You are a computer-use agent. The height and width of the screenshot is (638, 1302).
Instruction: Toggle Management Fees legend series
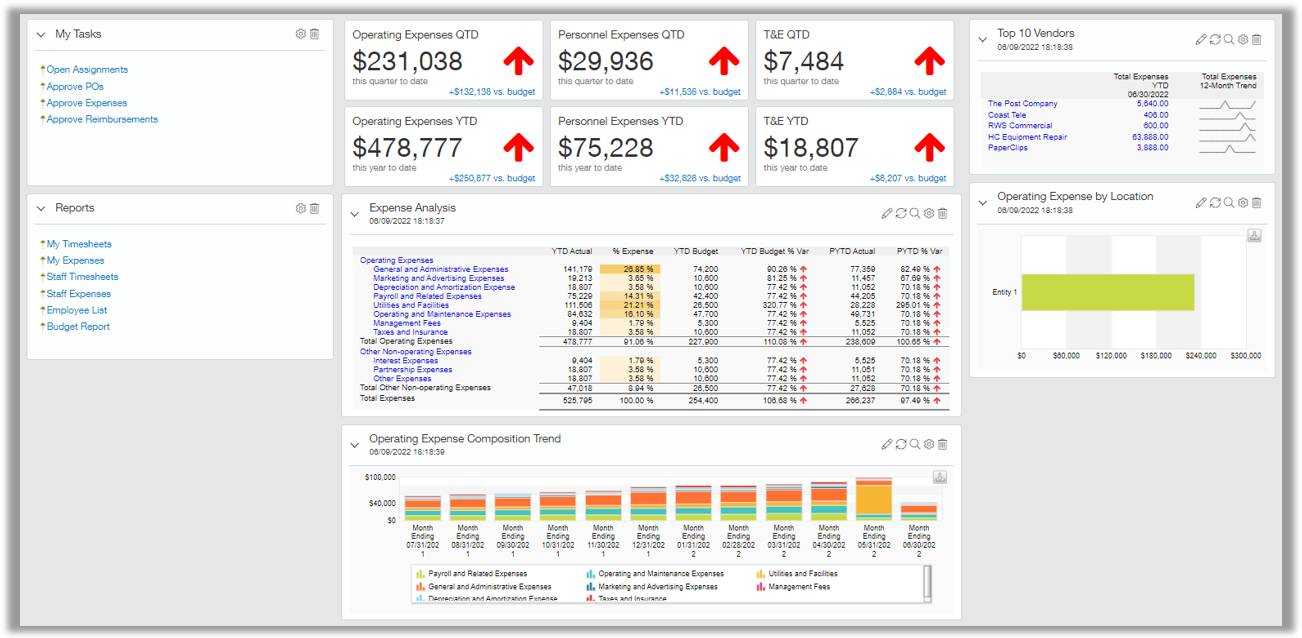(793, 587)
